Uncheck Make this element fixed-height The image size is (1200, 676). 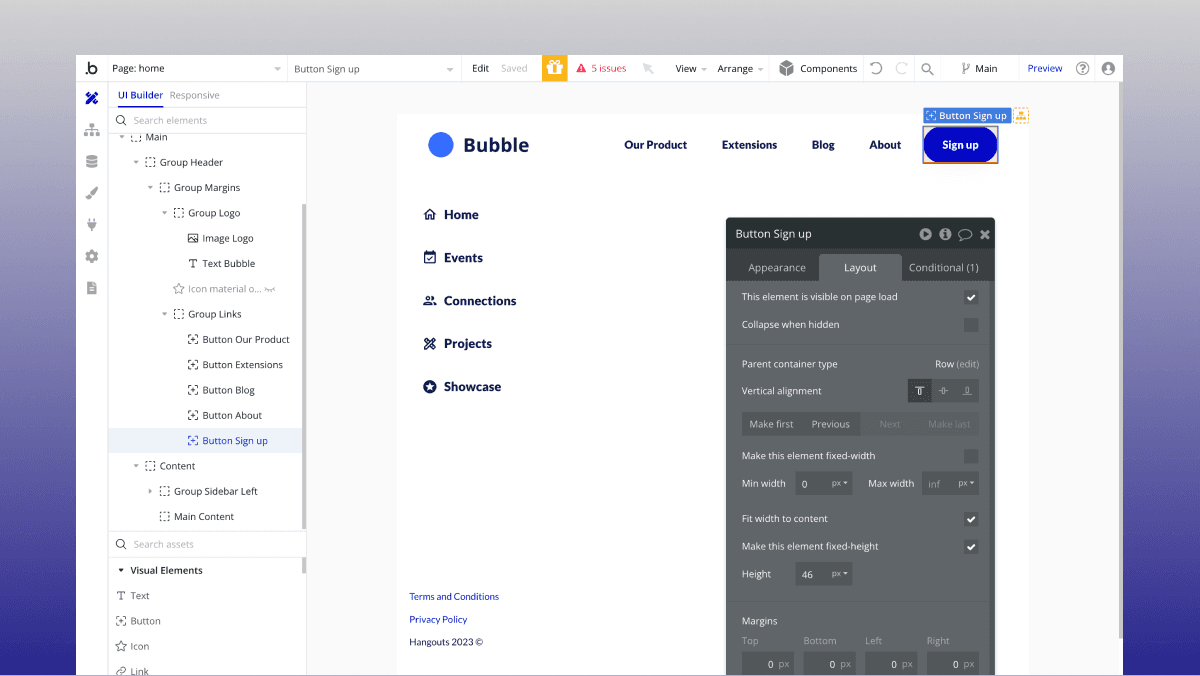(971, 547)
